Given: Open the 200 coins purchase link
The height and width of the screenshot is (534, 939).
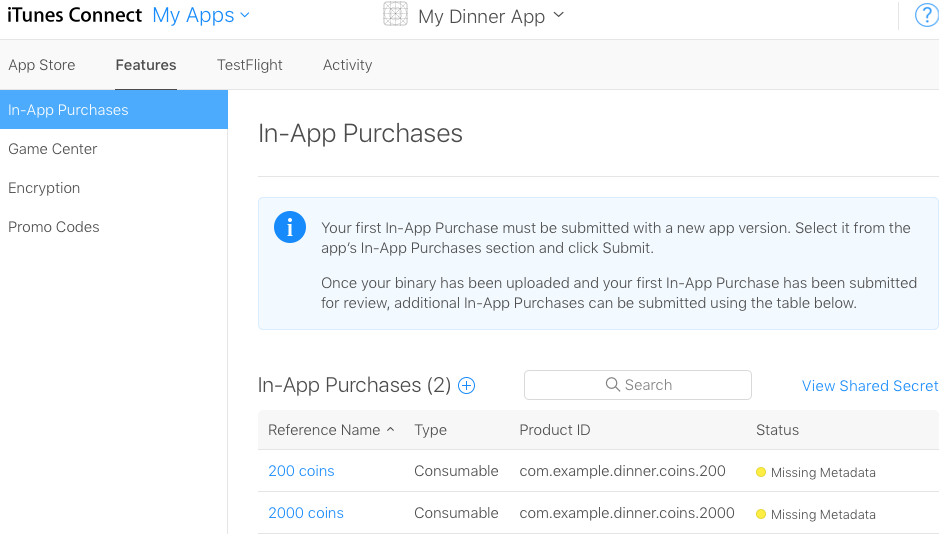Looking at the screenshot, I should tap(301, 471).
